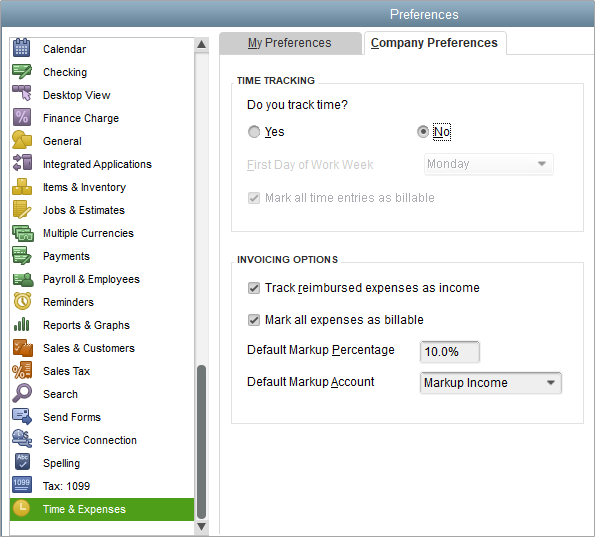Image resolution: width=595 pixels, height=537 pixels.
Task: Open the First Day of Work Week dropdown
Action: [489, 164]
